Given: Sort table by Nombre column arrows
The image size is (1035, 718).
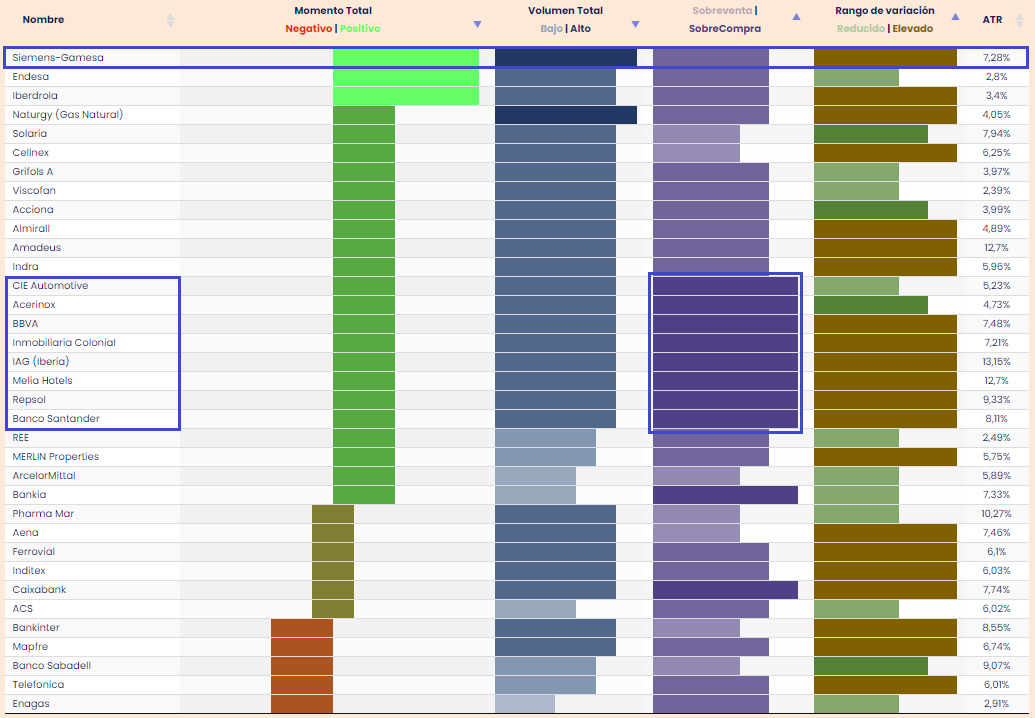Looking at the screenshot, I should coord(170,20).
